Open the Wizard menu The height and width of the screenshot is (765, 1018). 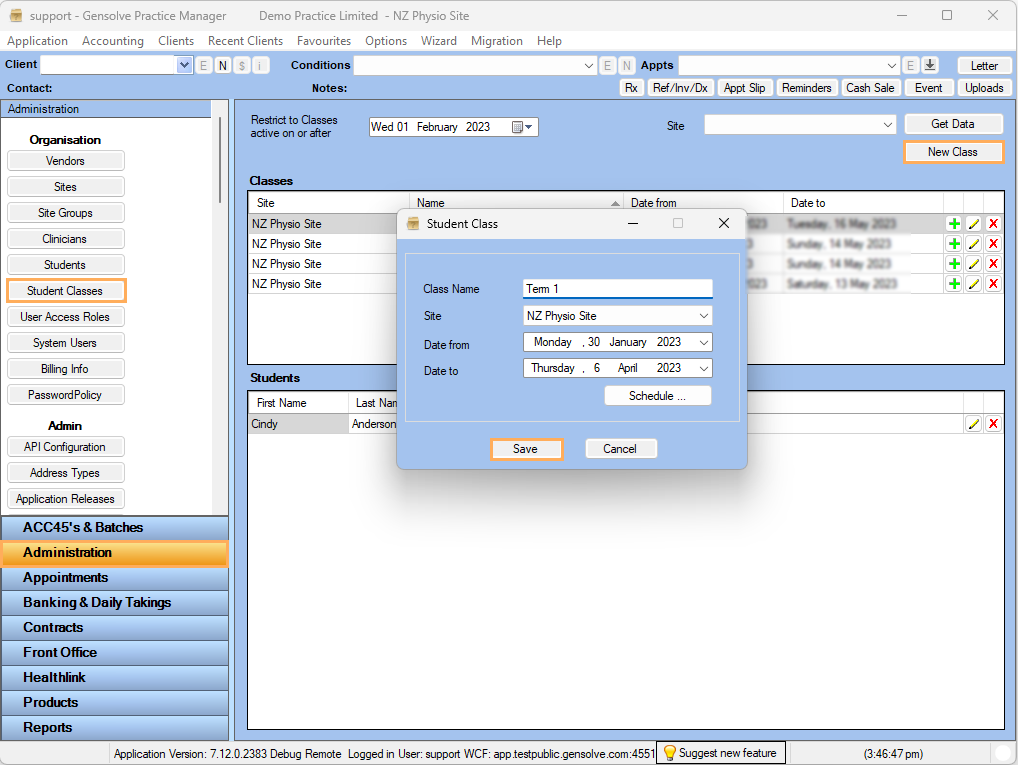coord(438,41)
